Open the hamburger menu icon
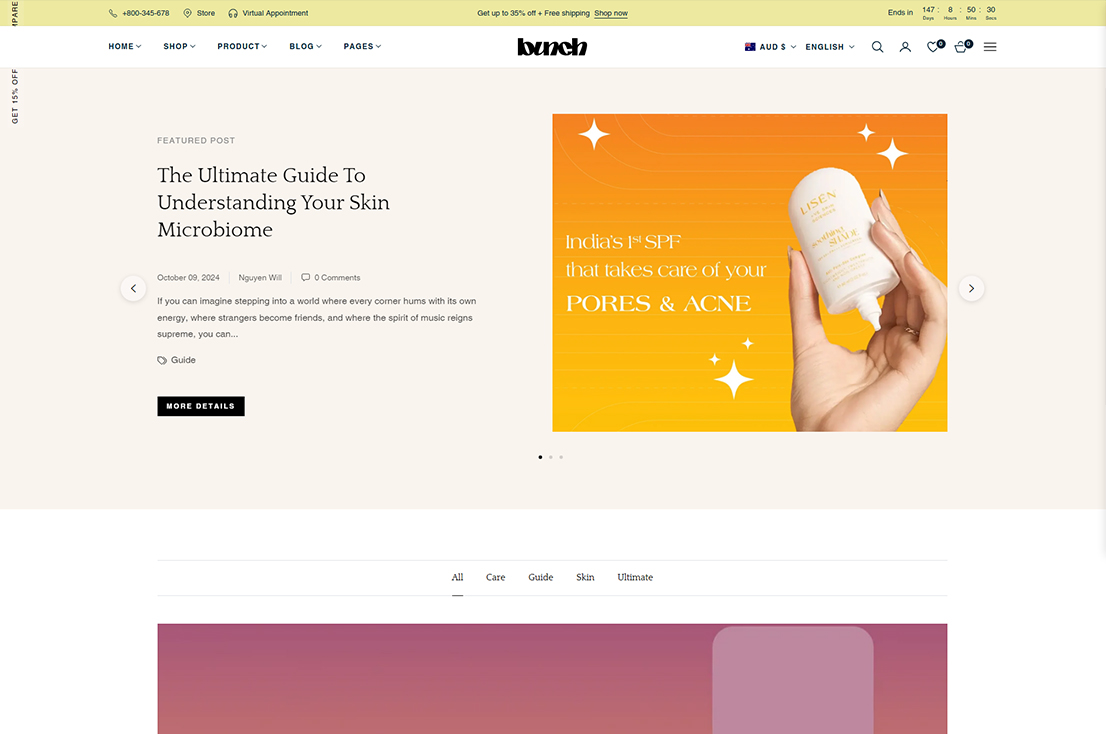Image resolution: width=1106 pixels, height=734 pixels. coord(990,47)
